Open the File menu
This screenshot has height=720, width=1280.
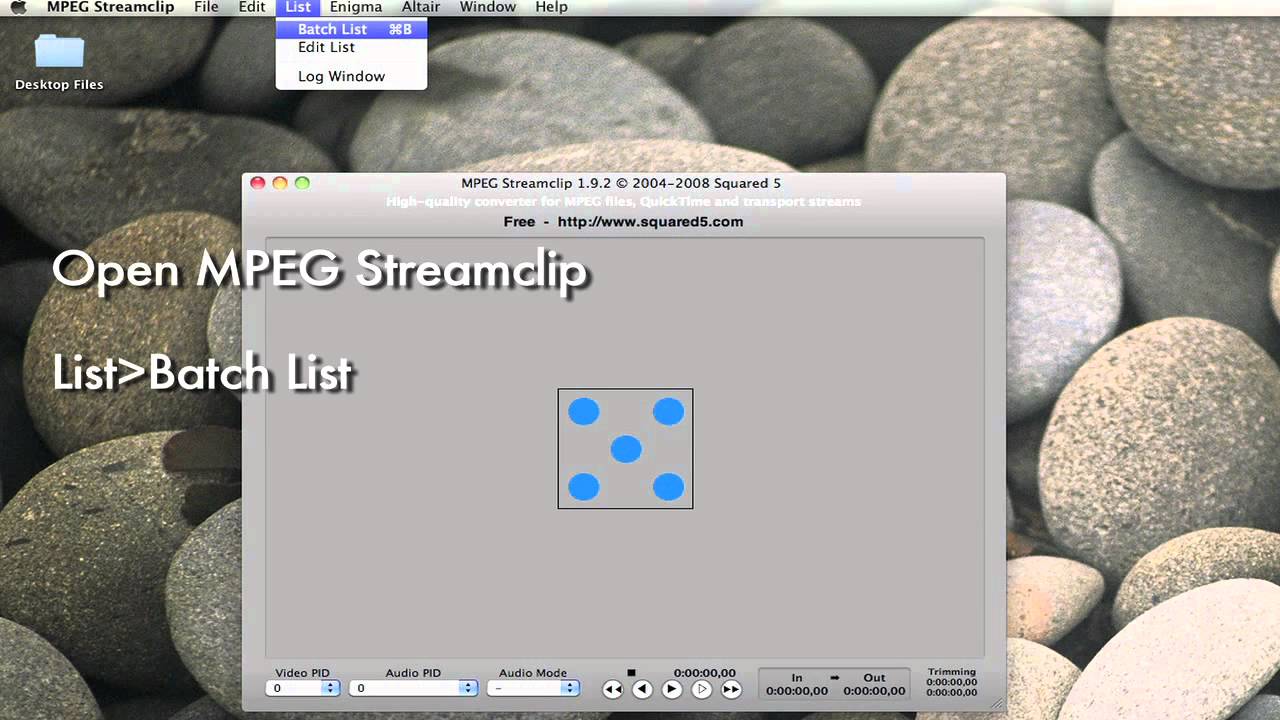pyautogui.click(x=206, y=7)
